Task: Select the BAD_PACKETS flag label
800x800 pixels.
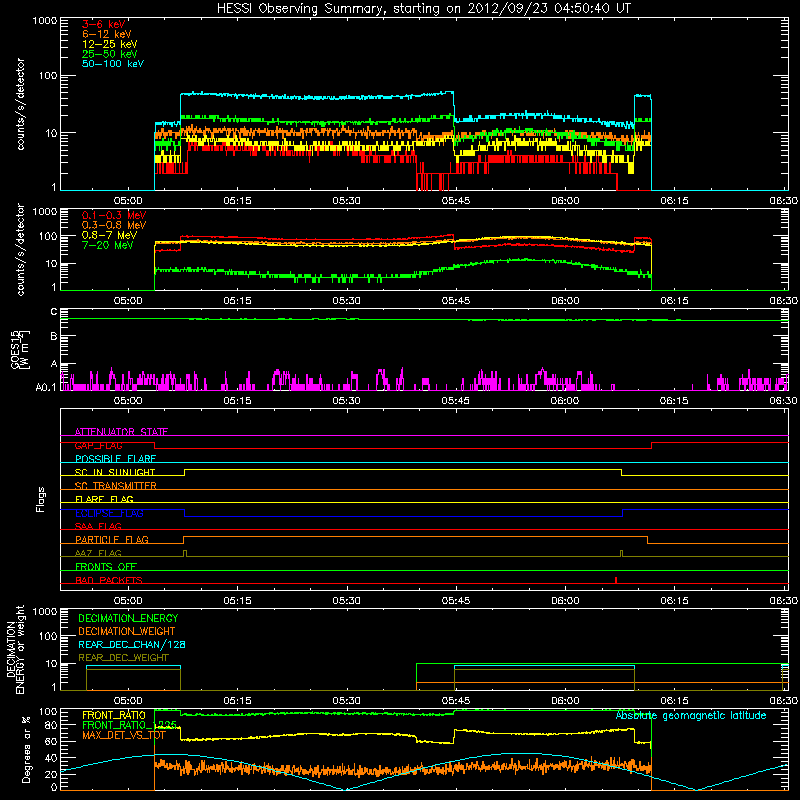Action: pyautogui.click(x=109, y=580)
